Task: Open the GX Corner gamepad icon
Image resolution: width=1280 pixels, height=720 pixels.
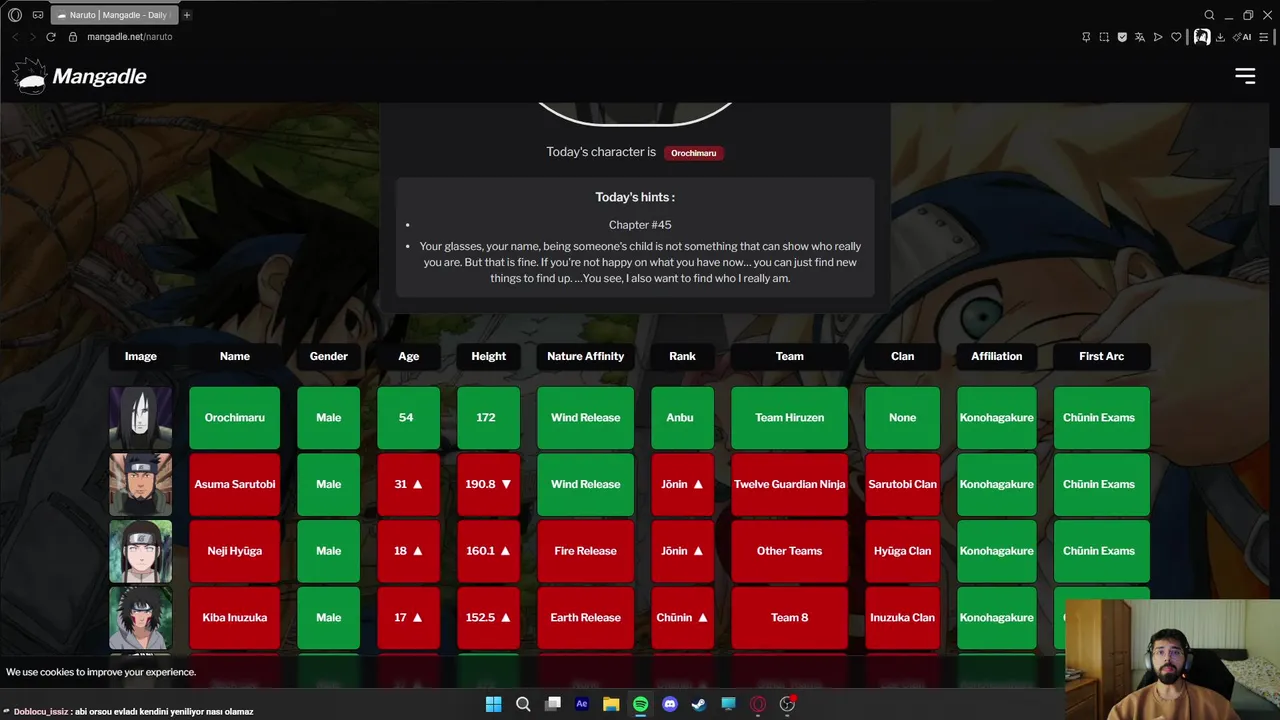Action: click(38, 15)
